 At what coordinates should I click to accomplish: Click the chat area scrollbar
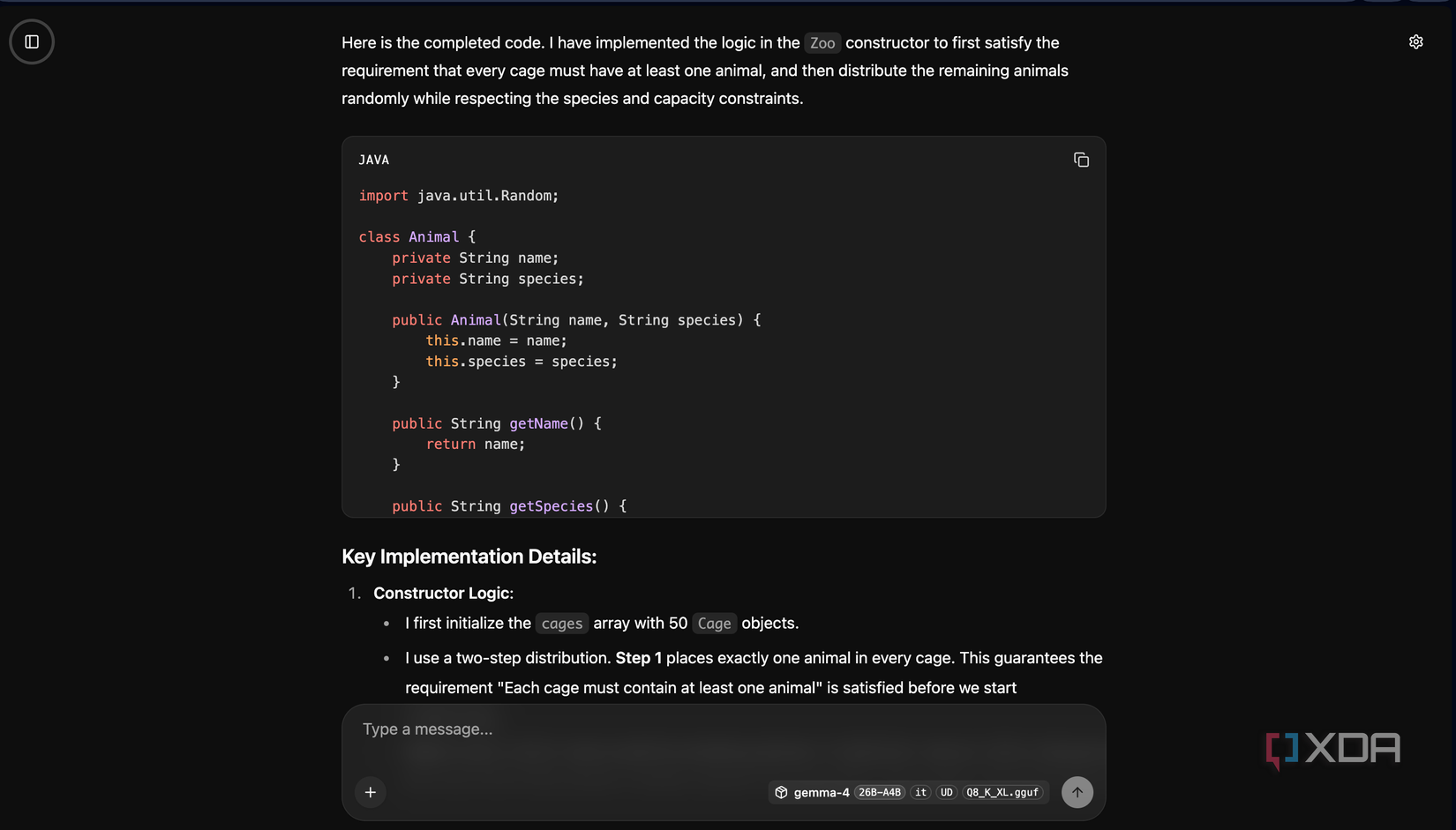click(1452, 353)
